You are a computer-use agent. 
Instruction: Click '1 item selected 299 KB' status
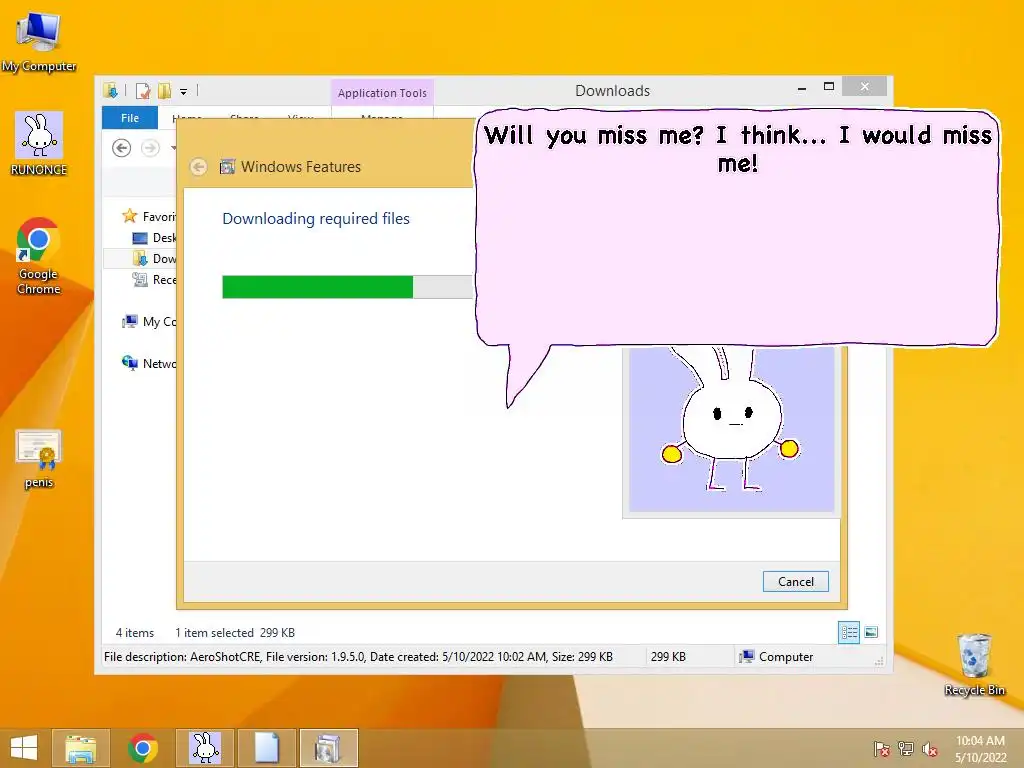click(x=234, y=633)
